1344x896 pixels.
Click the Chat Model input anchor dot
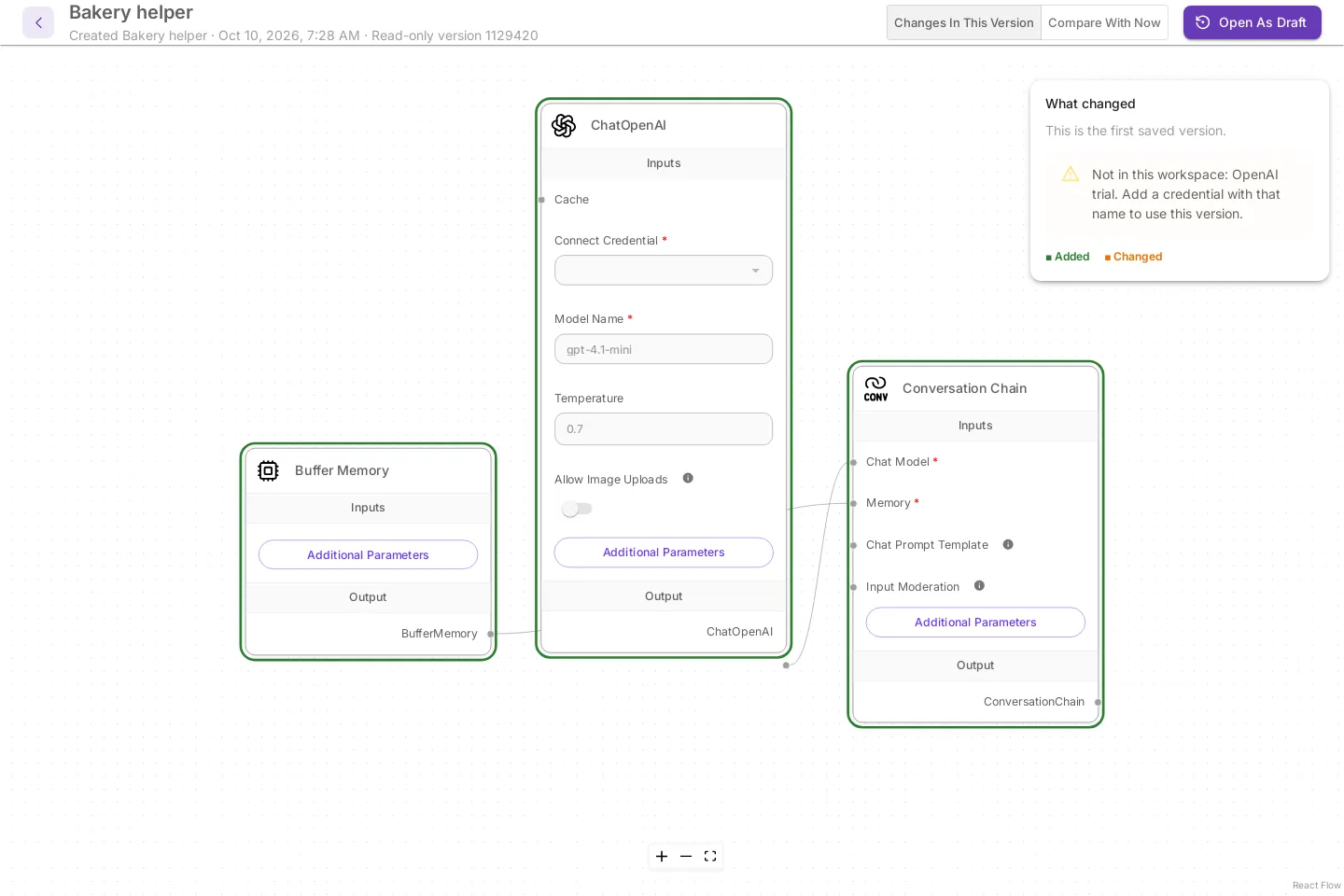[853, 462]
